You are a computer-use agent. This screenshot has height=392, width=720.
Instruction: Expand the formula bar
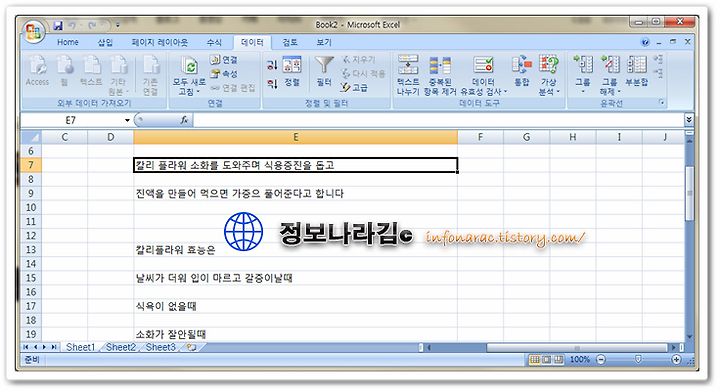[689, 120]
